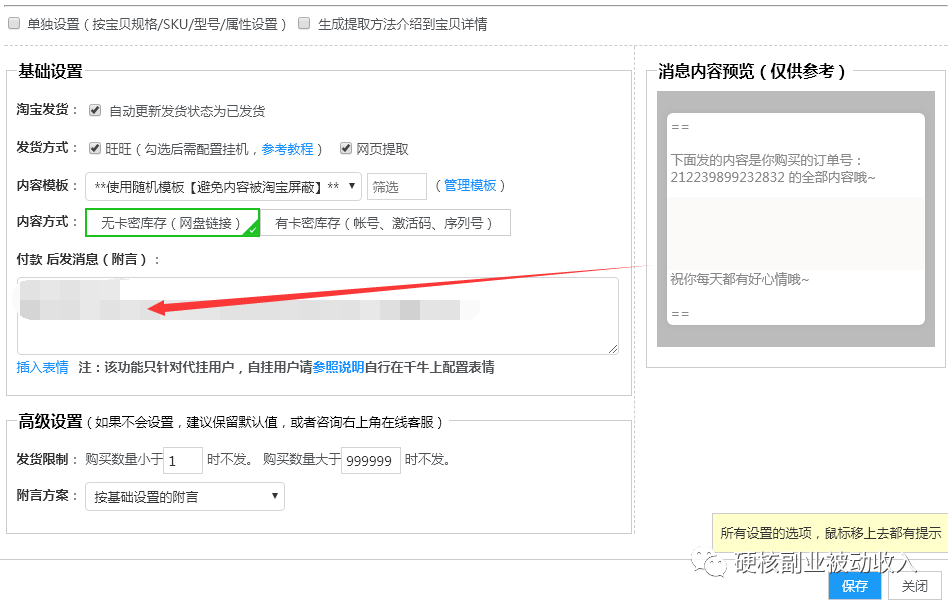Viewport: 948px width, 604px height.
Task: Select 无卡密库存（网盘链接）option
Action: (172, 222)
